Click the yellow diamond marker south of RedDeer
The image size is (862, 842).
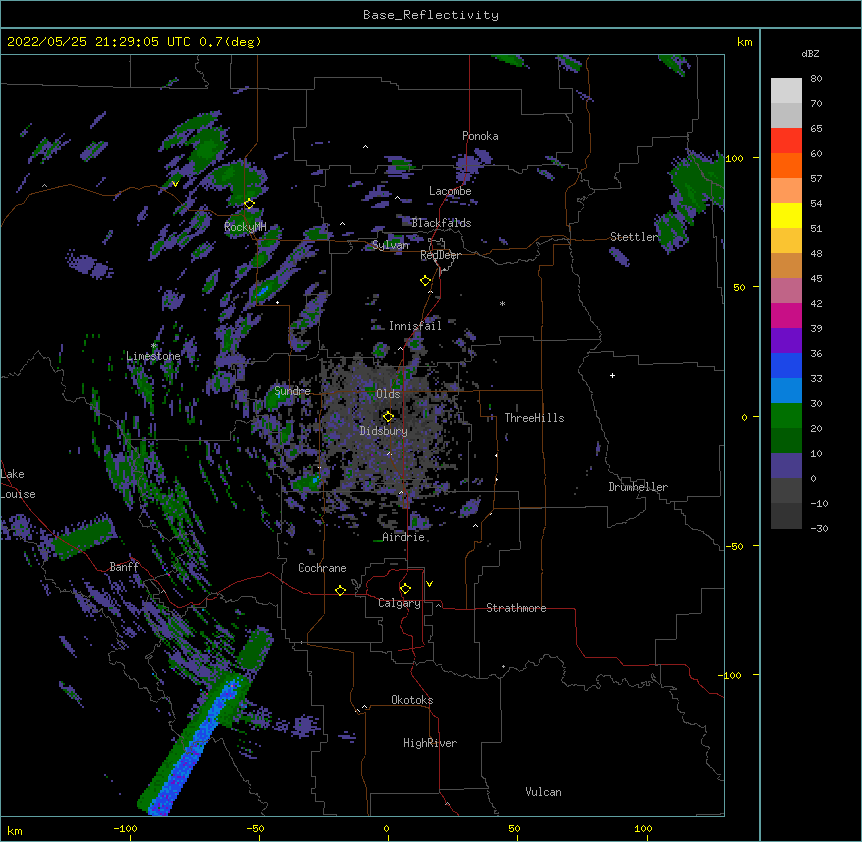coord(425,281)
